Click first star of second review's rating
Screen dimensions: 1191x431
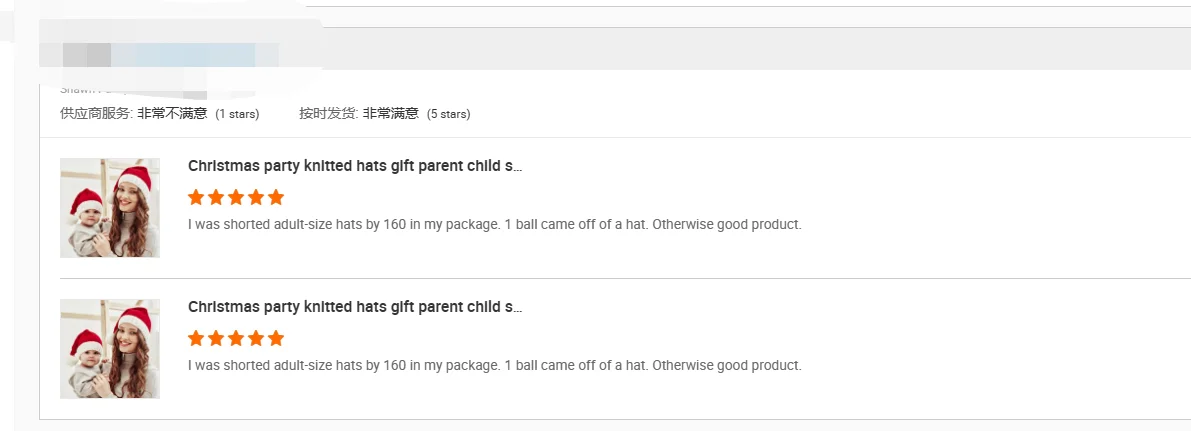pos(196,338)
